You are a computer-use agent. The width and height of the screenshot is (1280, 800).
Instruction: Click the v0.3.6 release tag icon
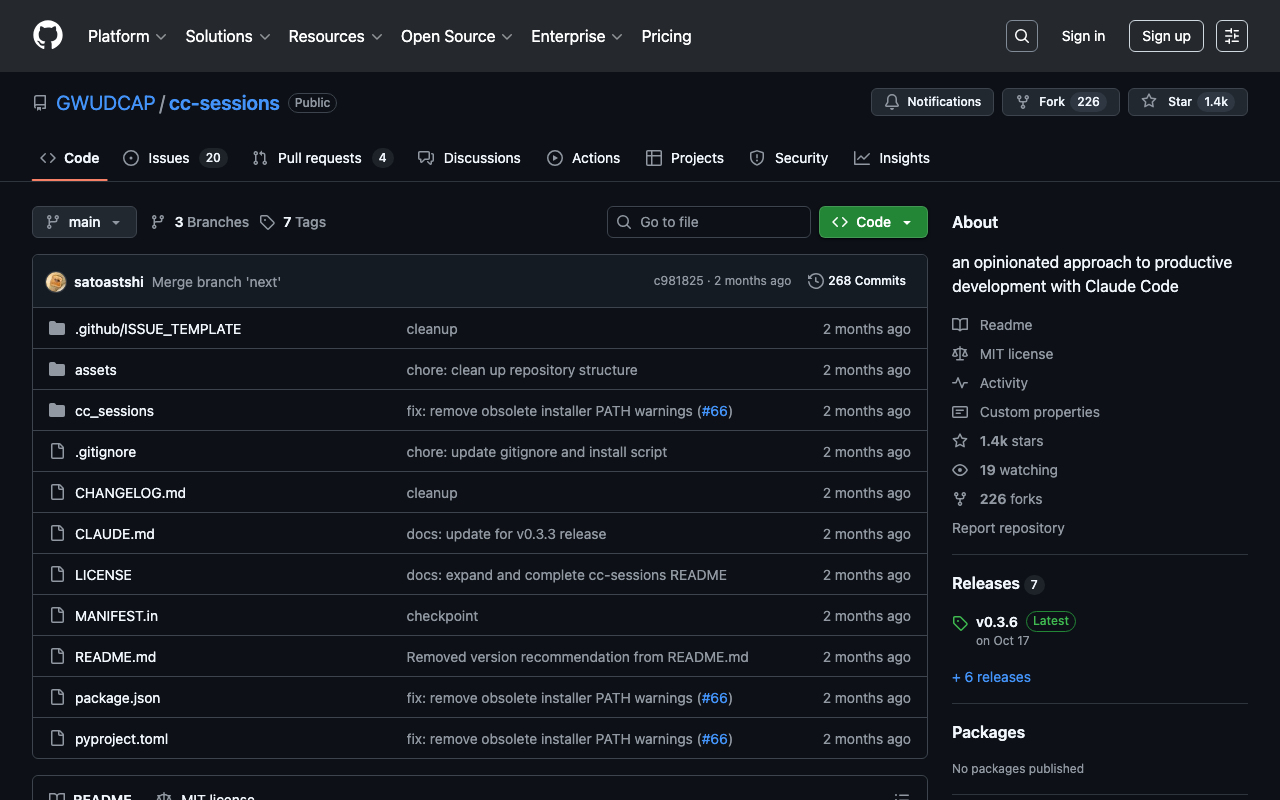click(960, 623)
